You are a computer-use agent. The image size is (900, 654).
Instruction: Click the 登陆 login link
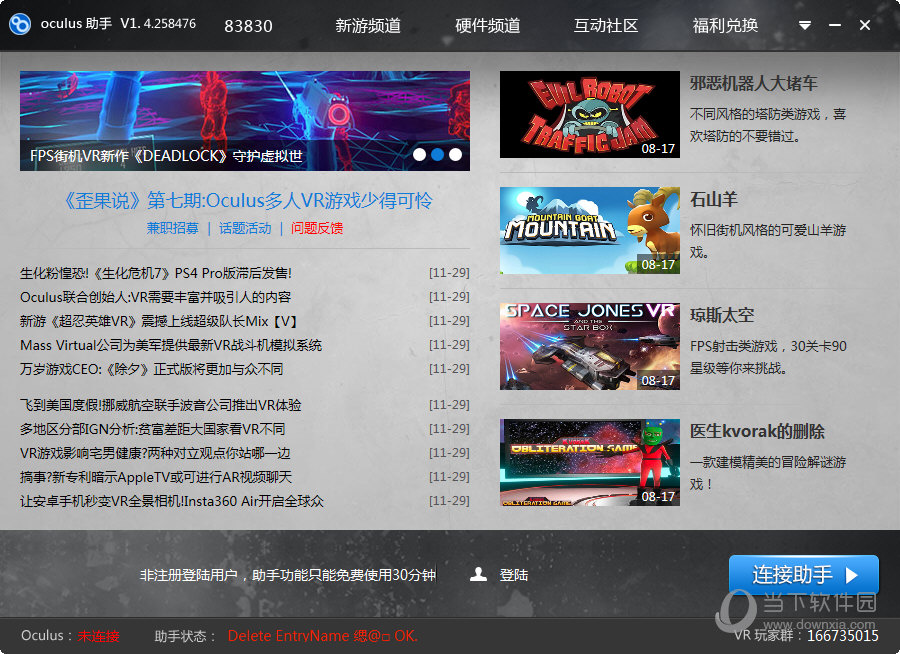click(x=514, y=575)
